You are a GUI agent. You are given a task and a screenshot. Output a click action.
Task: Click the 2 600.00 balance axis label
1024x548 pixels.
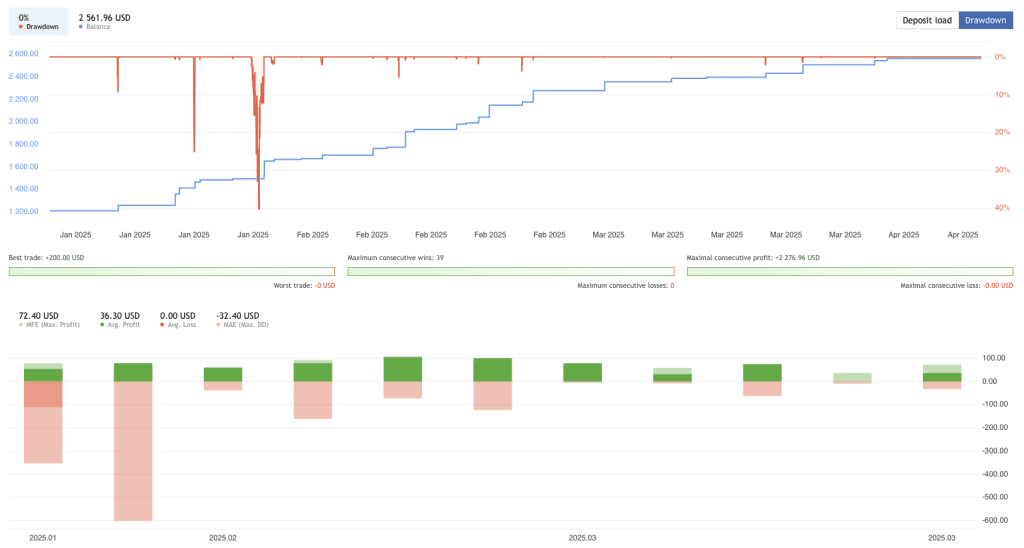coord(23,54)
